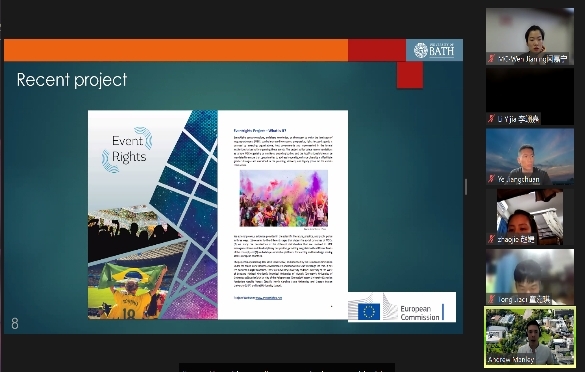Click the panel divider handle beside the slide

[x=466, y=186]
